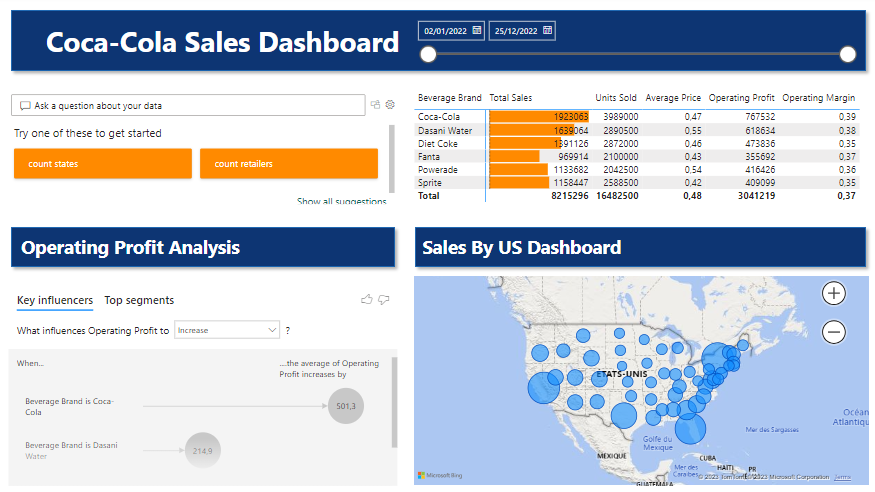This screenshot has height=492, width=875.
Task: Sort table by Operating Profit header
Action: [741, 98]
